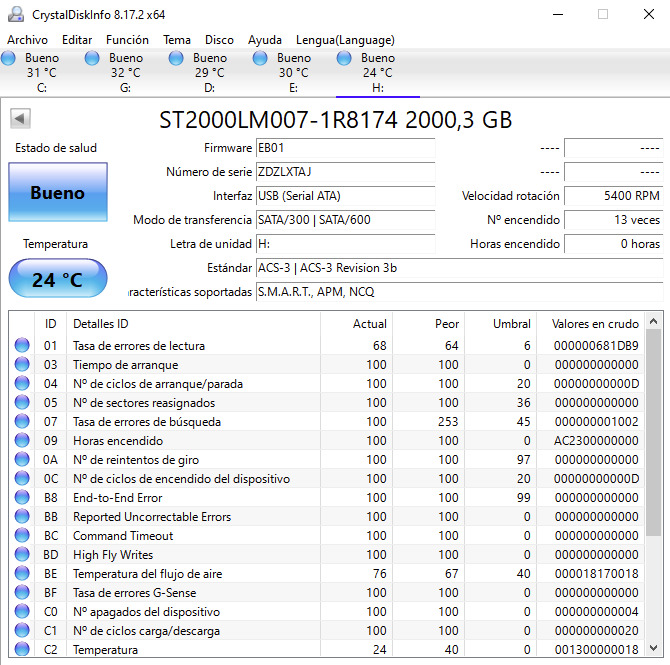Click the disk model title ST2000LM007-1R8174
Screen dimensions: 670x665
[335, 119]
